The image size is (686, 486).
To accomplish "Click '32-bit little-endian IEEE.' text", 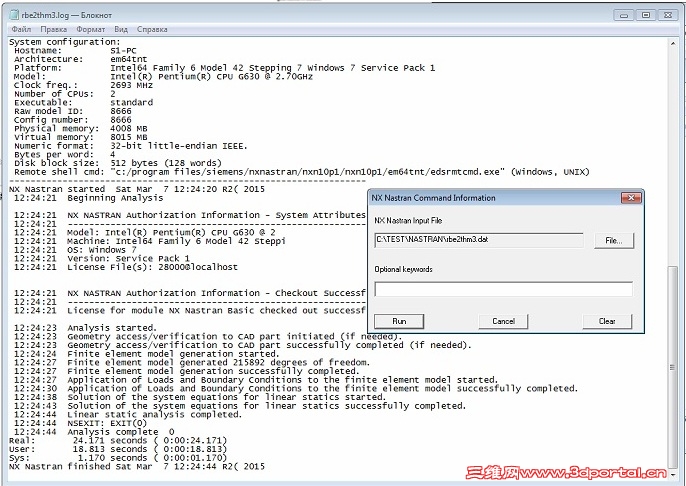I will pyautogui.click(x=179, y=146).
